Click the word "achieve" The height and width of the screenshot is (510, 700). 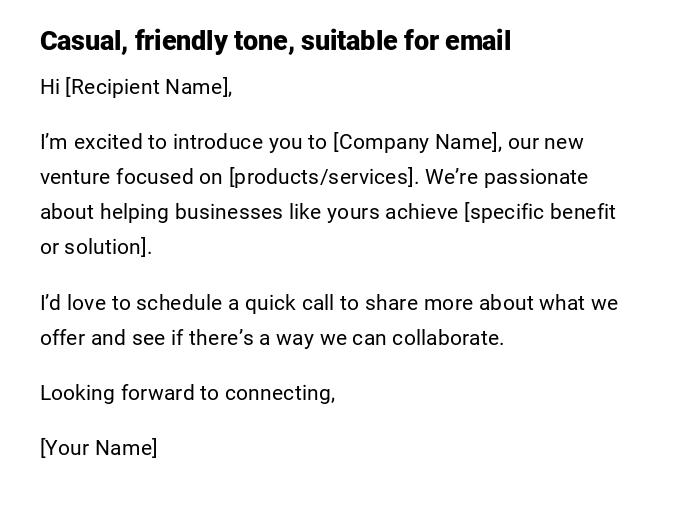422,212
